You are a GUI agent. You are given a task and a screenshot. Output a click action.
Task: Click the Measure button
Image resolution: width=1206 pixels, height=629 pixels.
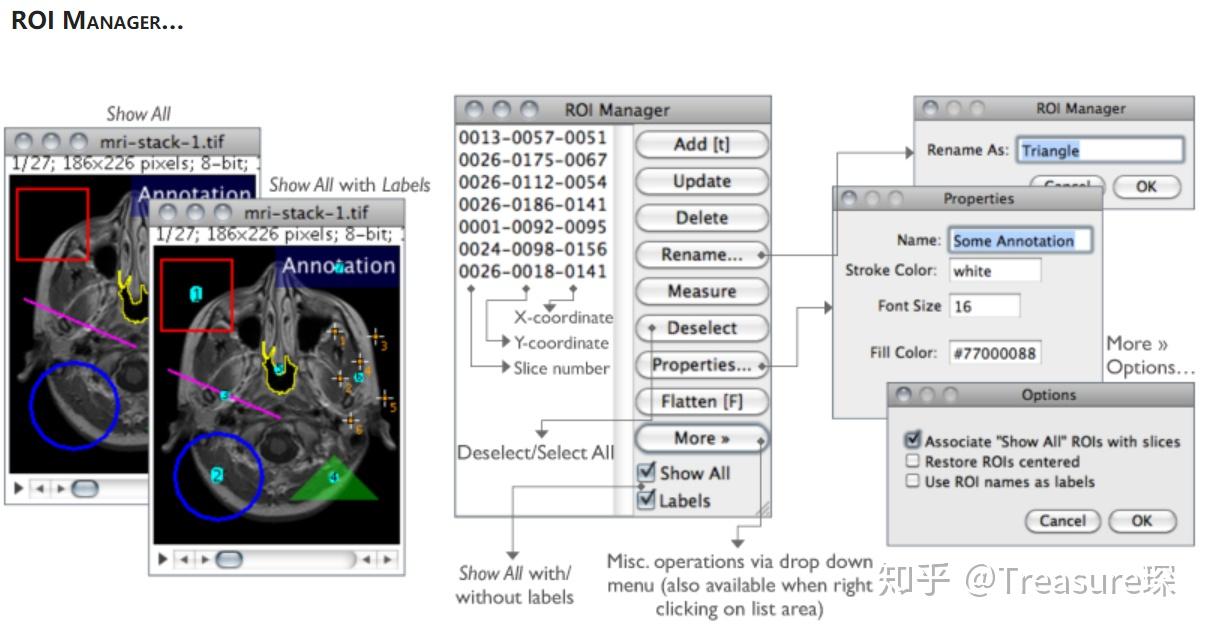click(702, 291)
